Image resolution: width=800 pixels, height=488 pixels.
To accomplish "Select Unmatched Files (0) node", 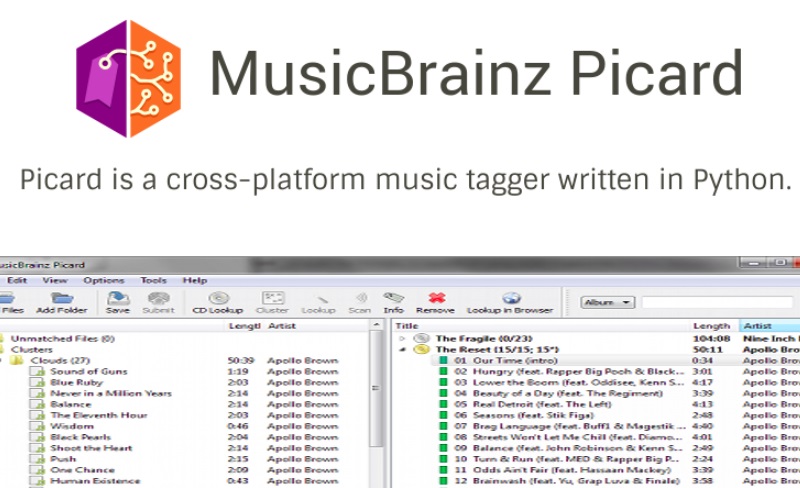I will pyautogui.click(x=63, y=338).
